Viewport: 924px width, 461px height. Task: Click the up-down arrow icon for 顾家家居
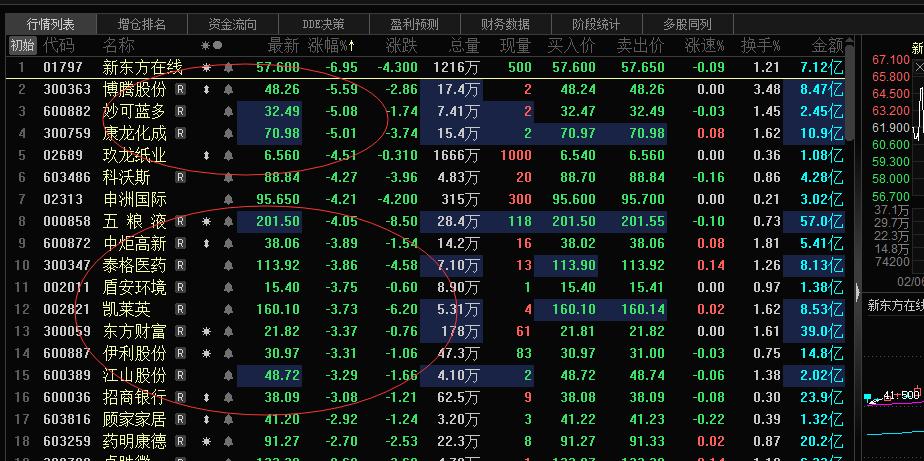206,420
